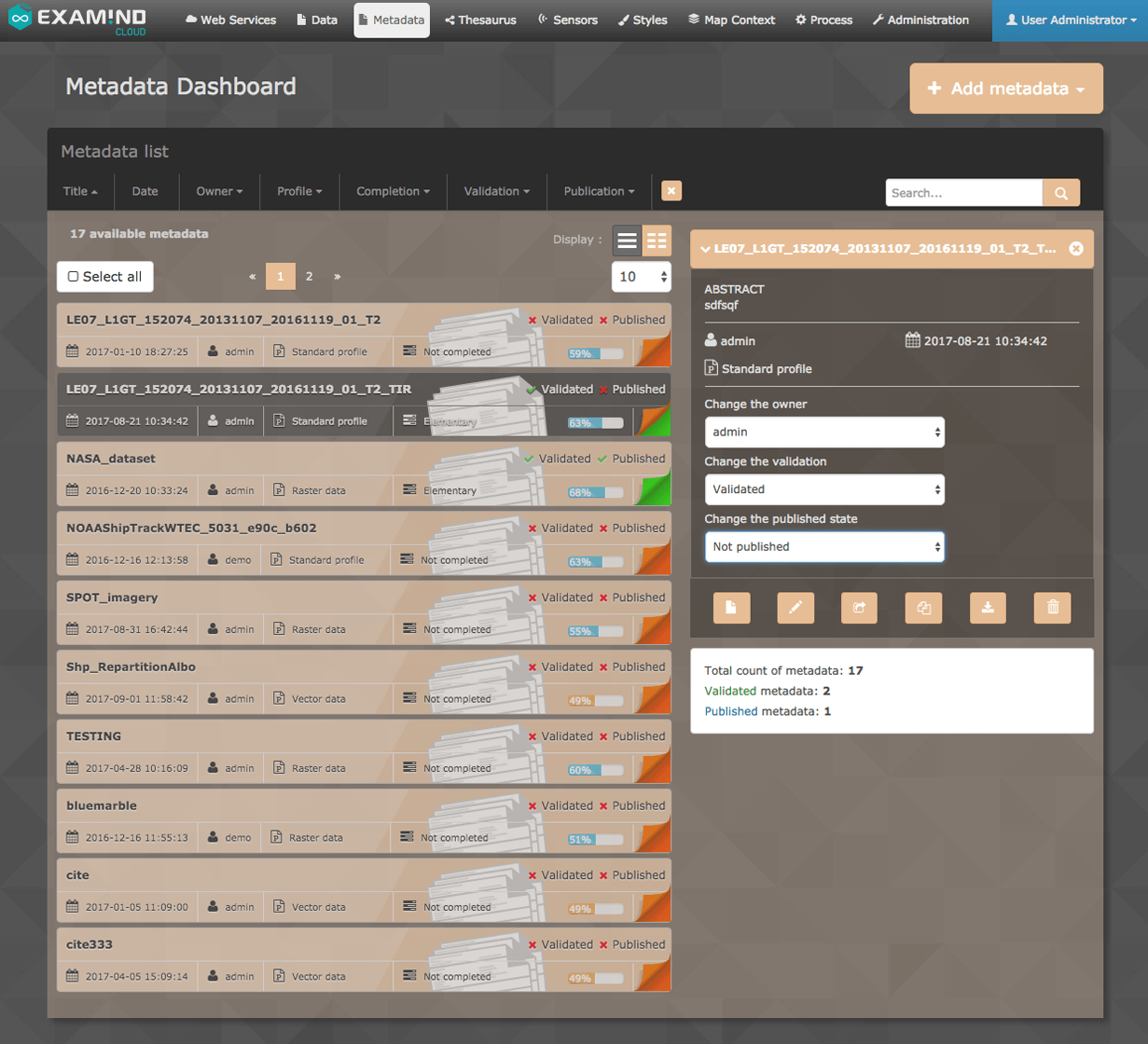Click the trash delete metadata icon
Image resolution: width=1148 pixels, height=1044 pixels.
click(1052, 608)
